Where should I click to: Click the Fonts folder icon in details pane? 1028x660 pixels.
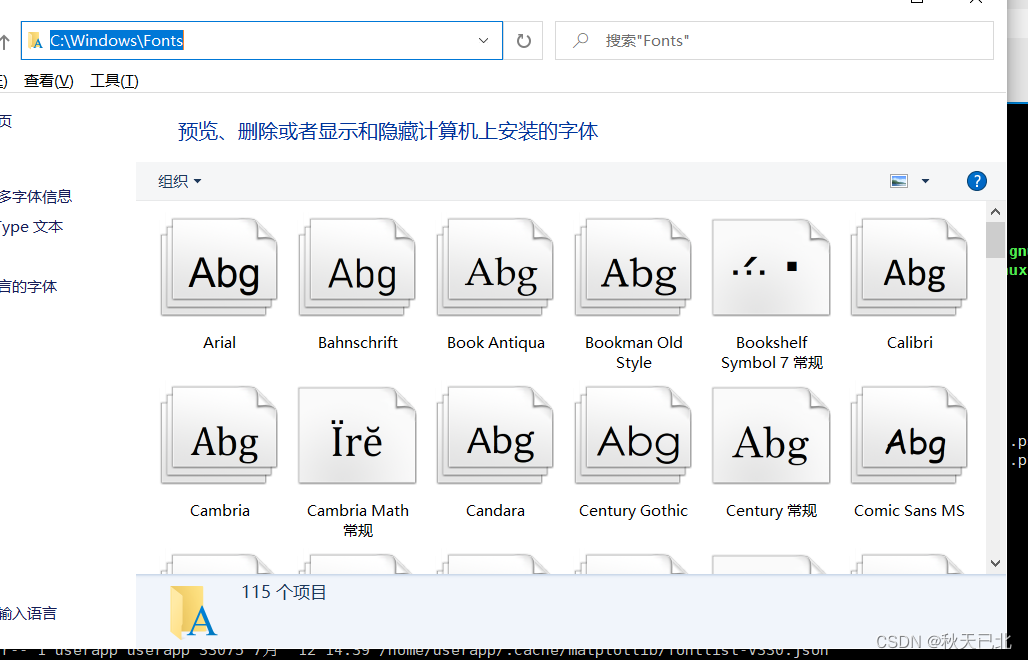click(x=193, y=611)
